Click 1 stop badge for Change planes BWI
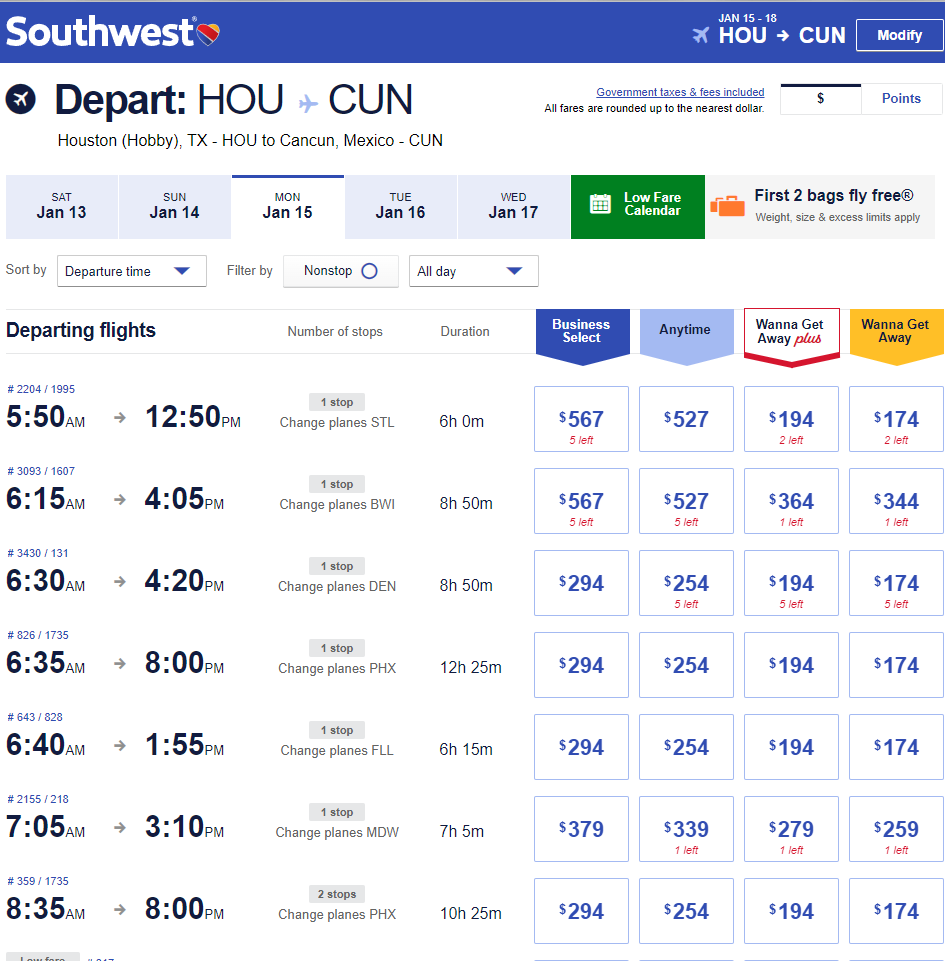 (336, 484)
